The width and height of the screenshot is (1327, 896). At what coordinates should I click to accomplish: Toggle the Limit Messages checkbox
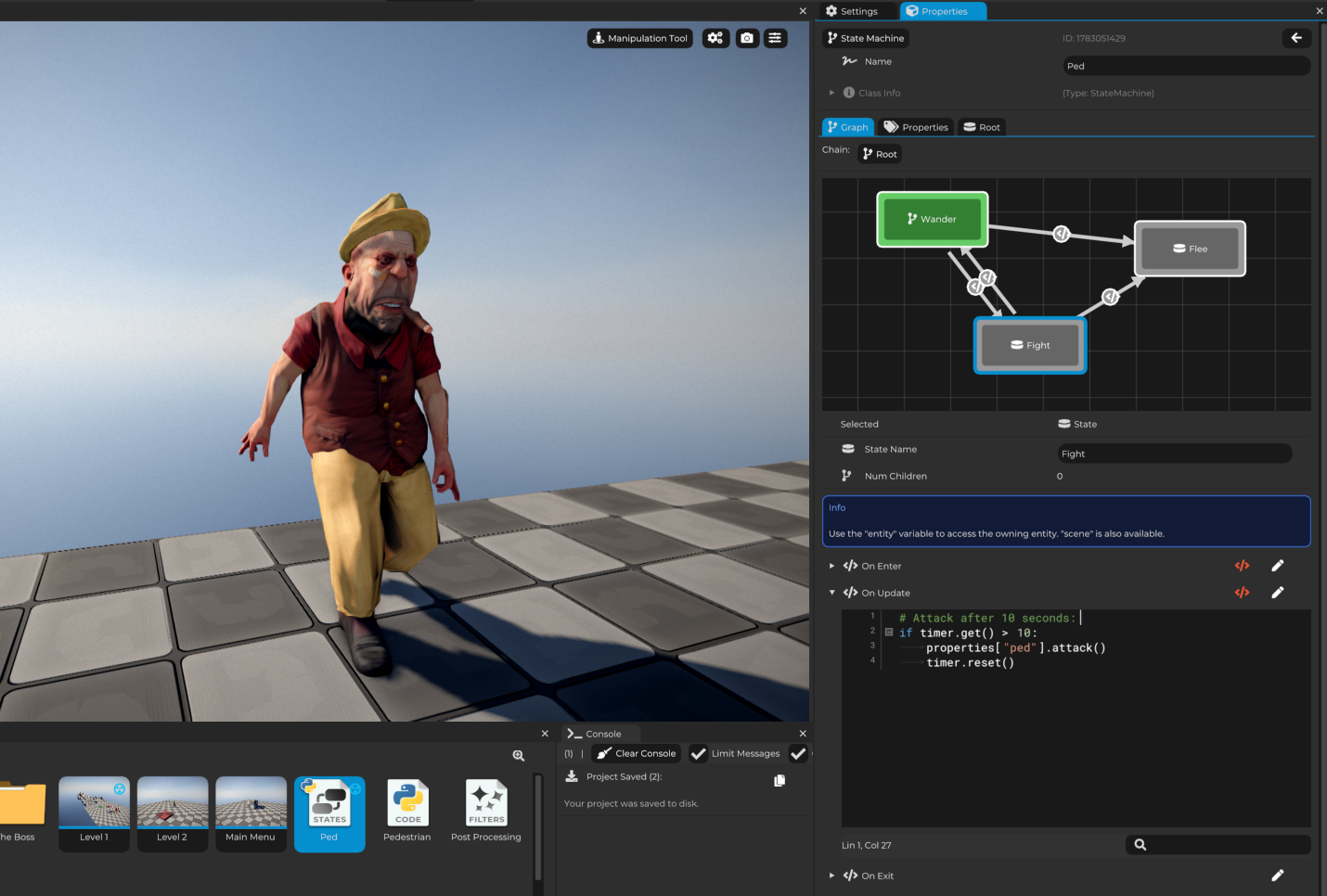pos(699,753)
